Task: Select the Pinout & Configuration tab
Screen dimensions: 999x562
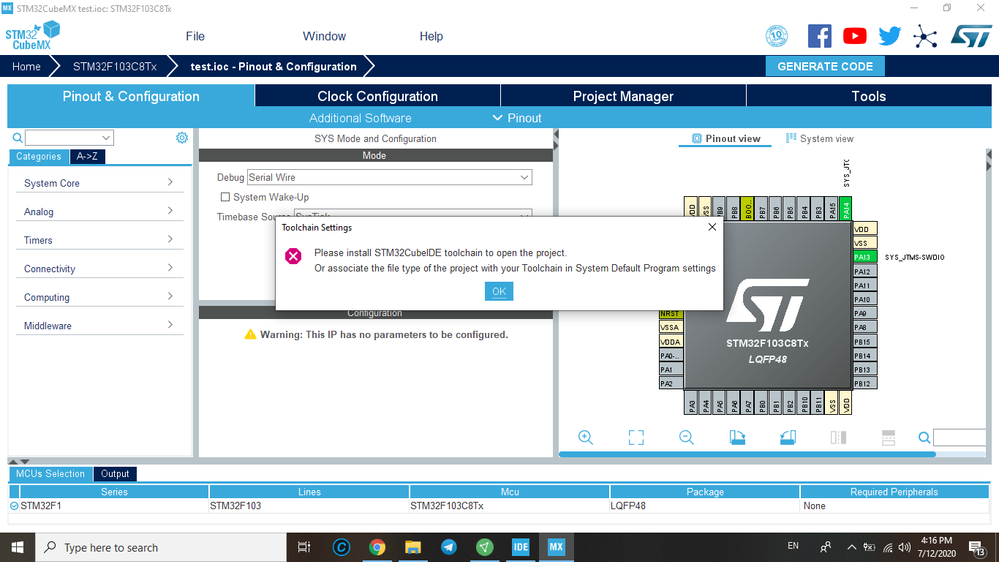Action: pyautogui.click(x=131, y=96)
